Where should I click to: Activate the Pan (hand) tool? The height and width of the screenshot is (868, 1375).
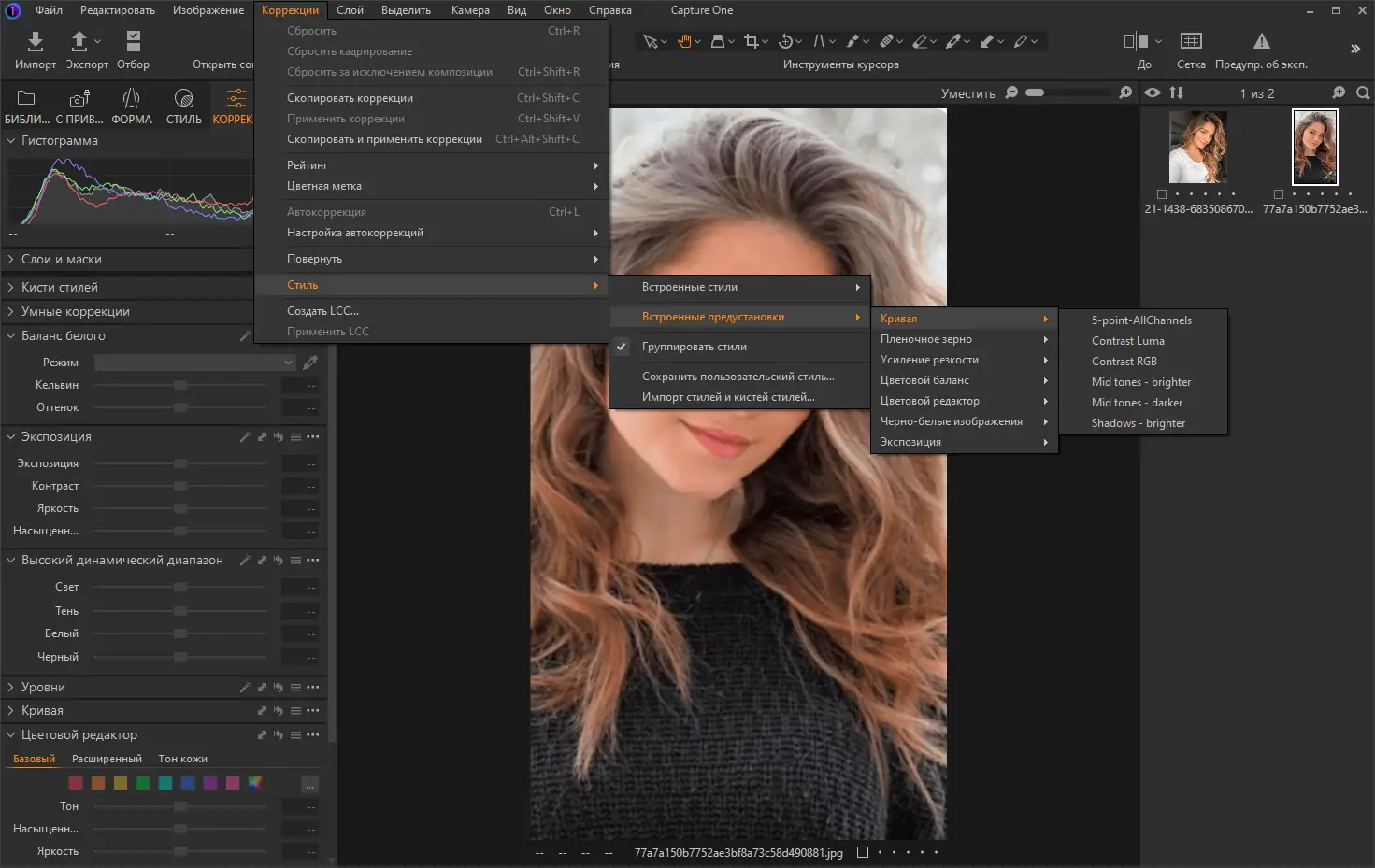click(687, 41)
